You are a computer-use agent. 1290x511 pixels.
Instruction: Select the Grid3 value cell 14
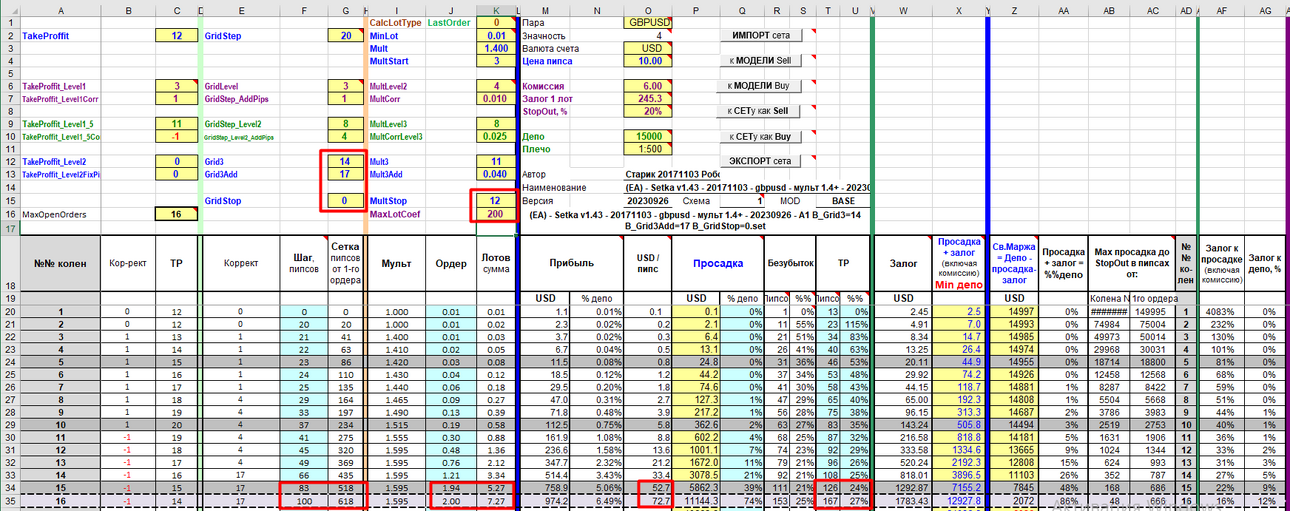[x=346, y=161]
